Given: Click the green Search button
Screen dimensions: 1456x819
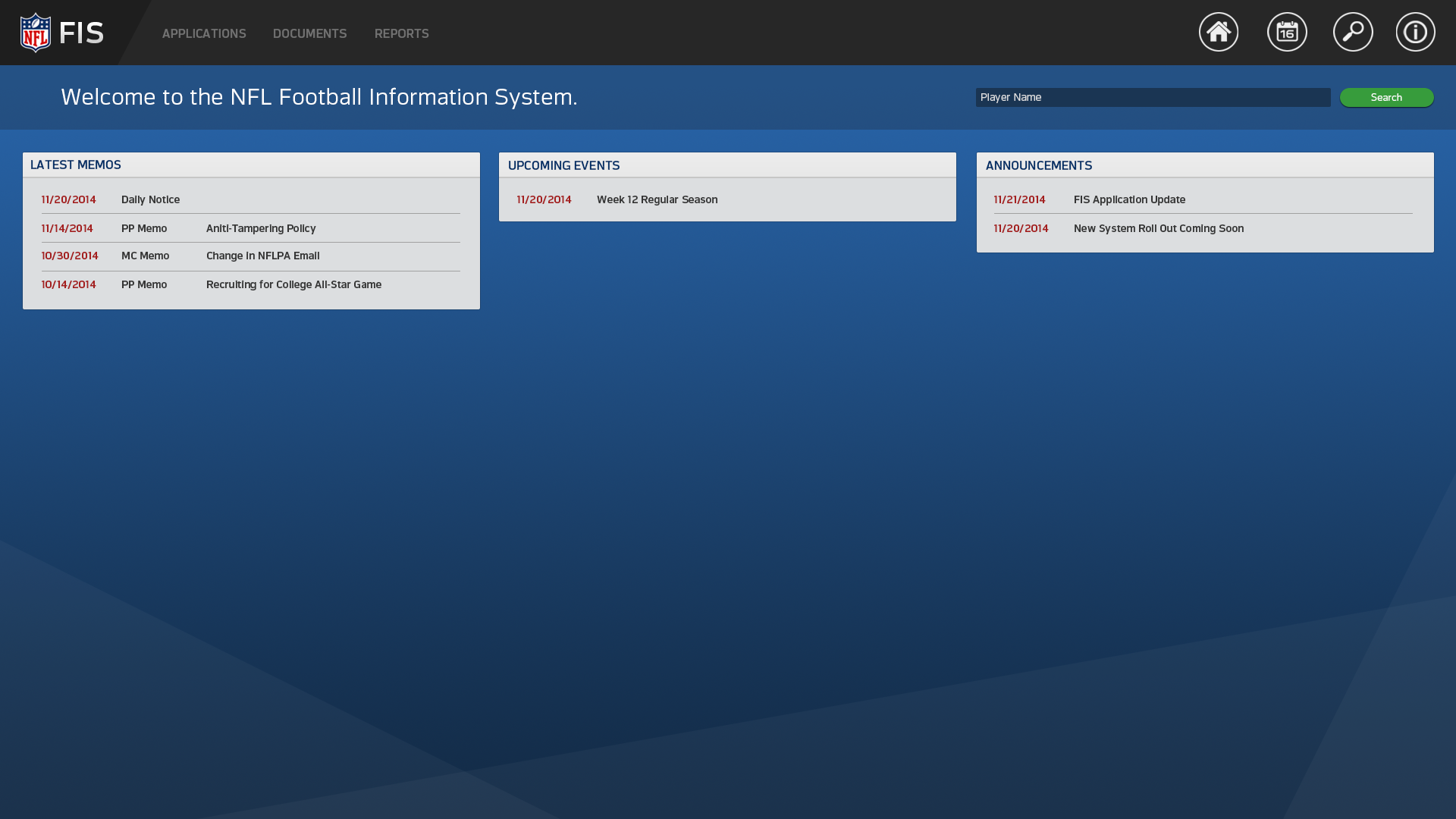Looking at the screenshot, I should point(1385,97).
